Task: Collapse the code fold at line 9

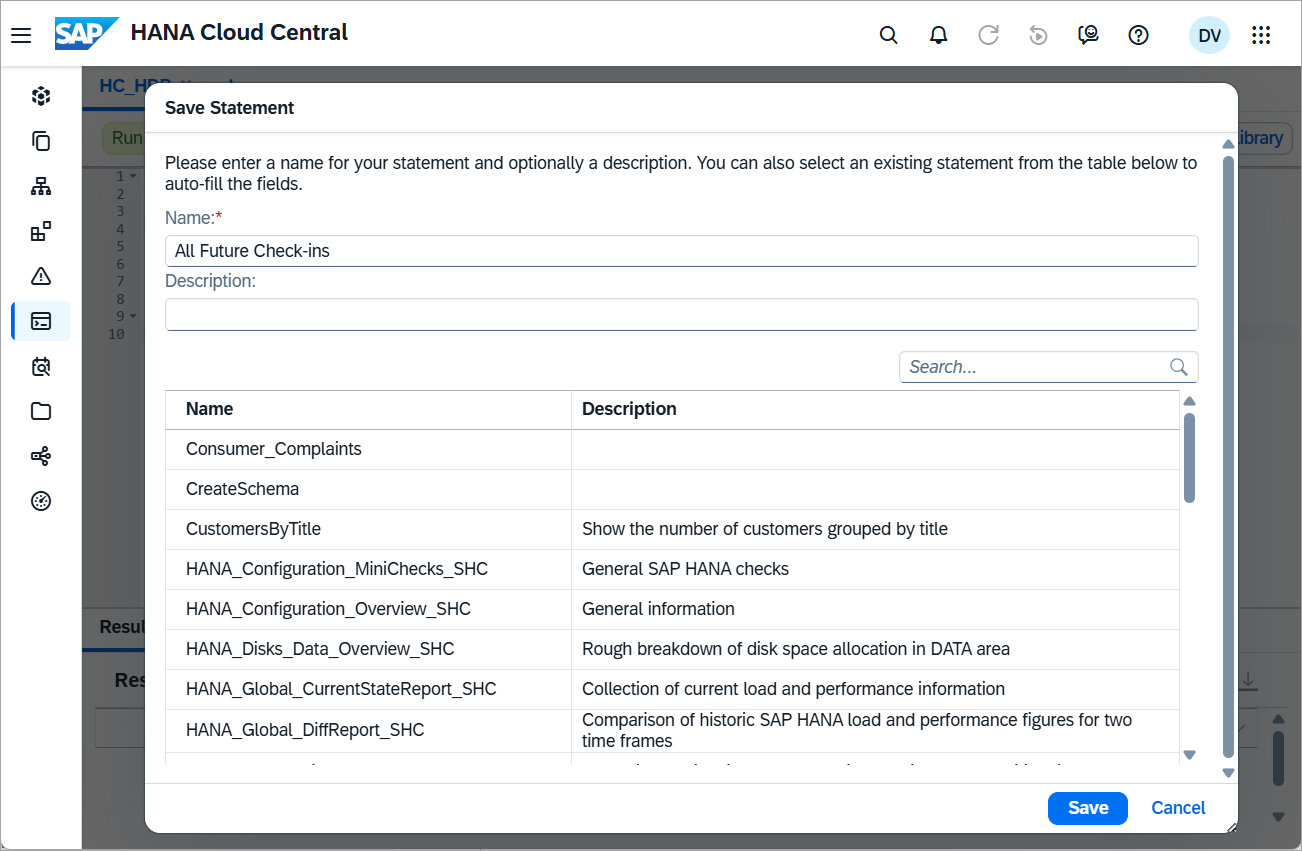Action: [x=133, y=317]
